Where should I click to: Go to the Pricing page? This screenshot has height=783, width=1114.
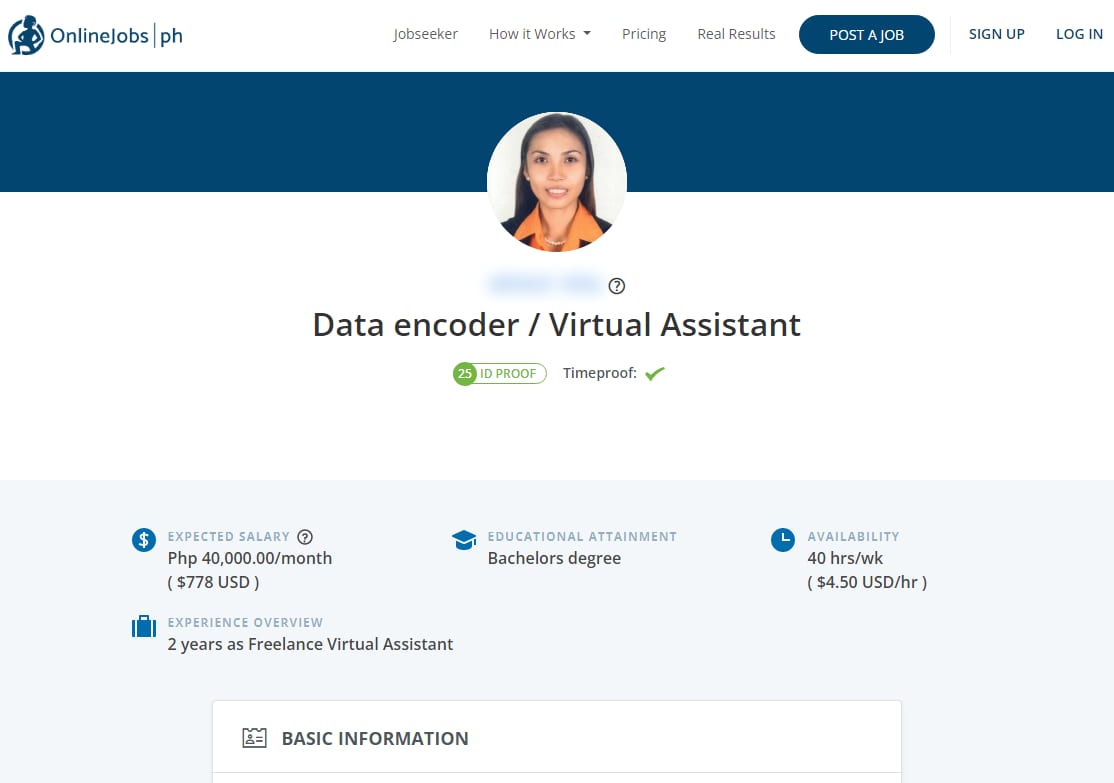click(644, 34)
